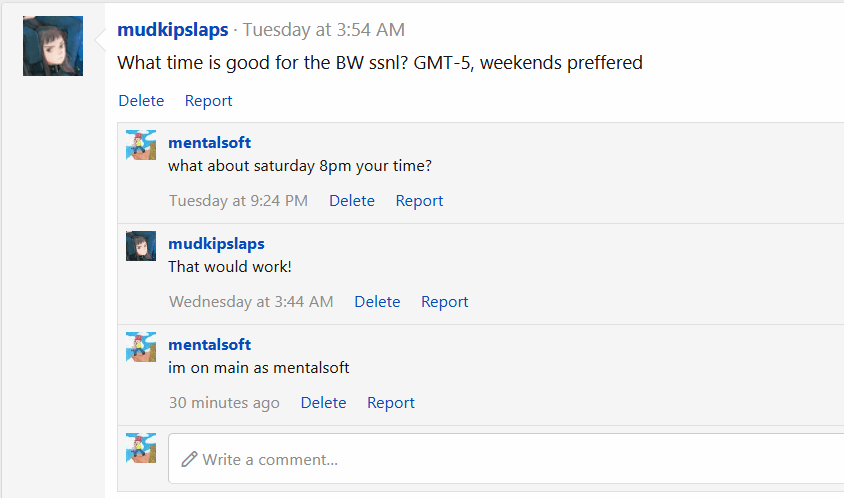
Task: Click mentalsoft avatar on saturday 8pm comment
Action: coord(141,145)
